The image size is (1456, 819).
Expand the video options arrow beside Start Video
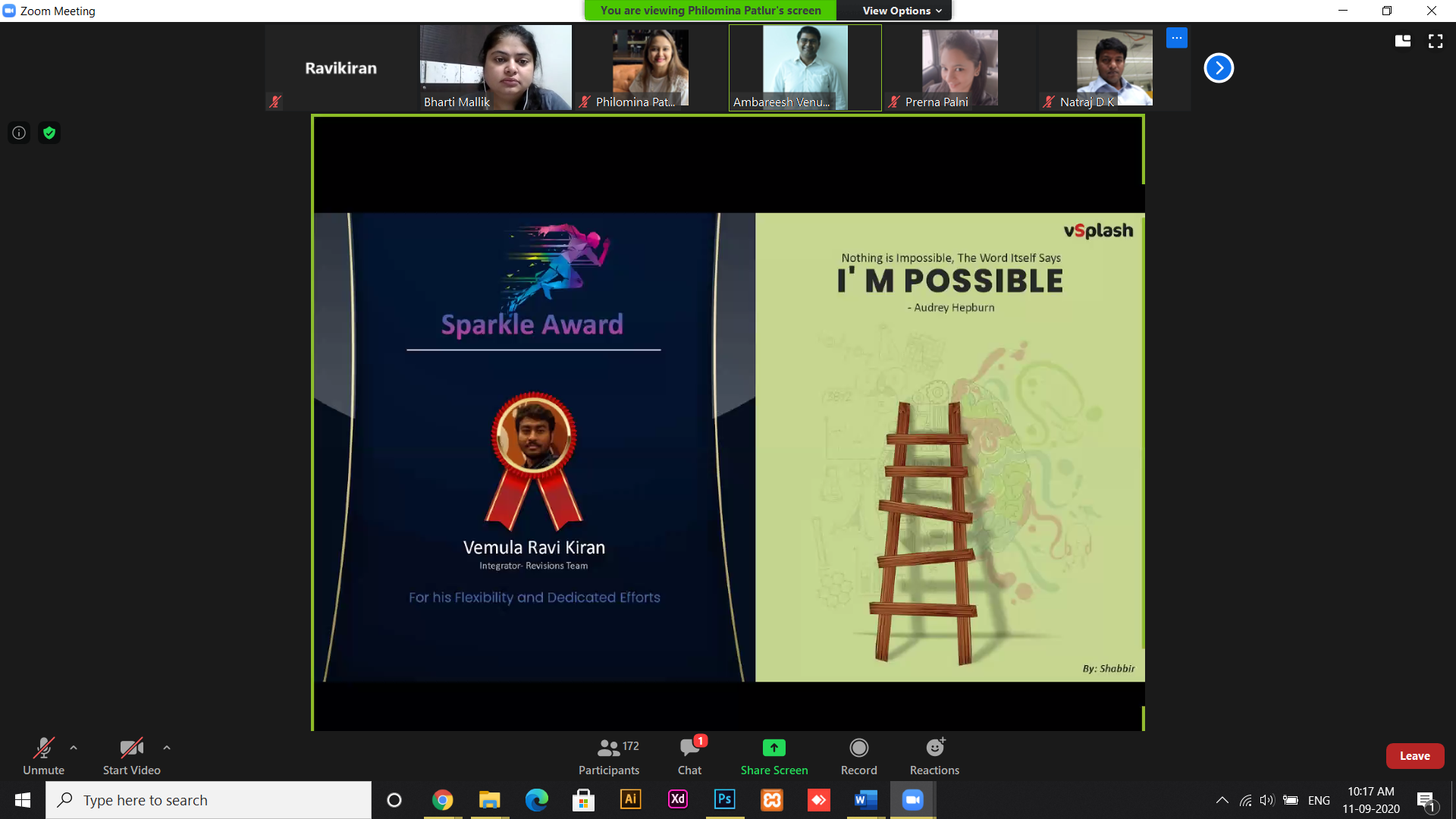[x=167, y=748]
